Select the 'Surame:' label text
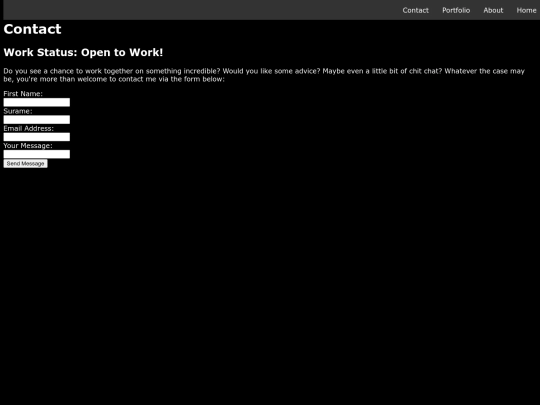The width and height of the screenshot is (540, 405). click(18, 111)
